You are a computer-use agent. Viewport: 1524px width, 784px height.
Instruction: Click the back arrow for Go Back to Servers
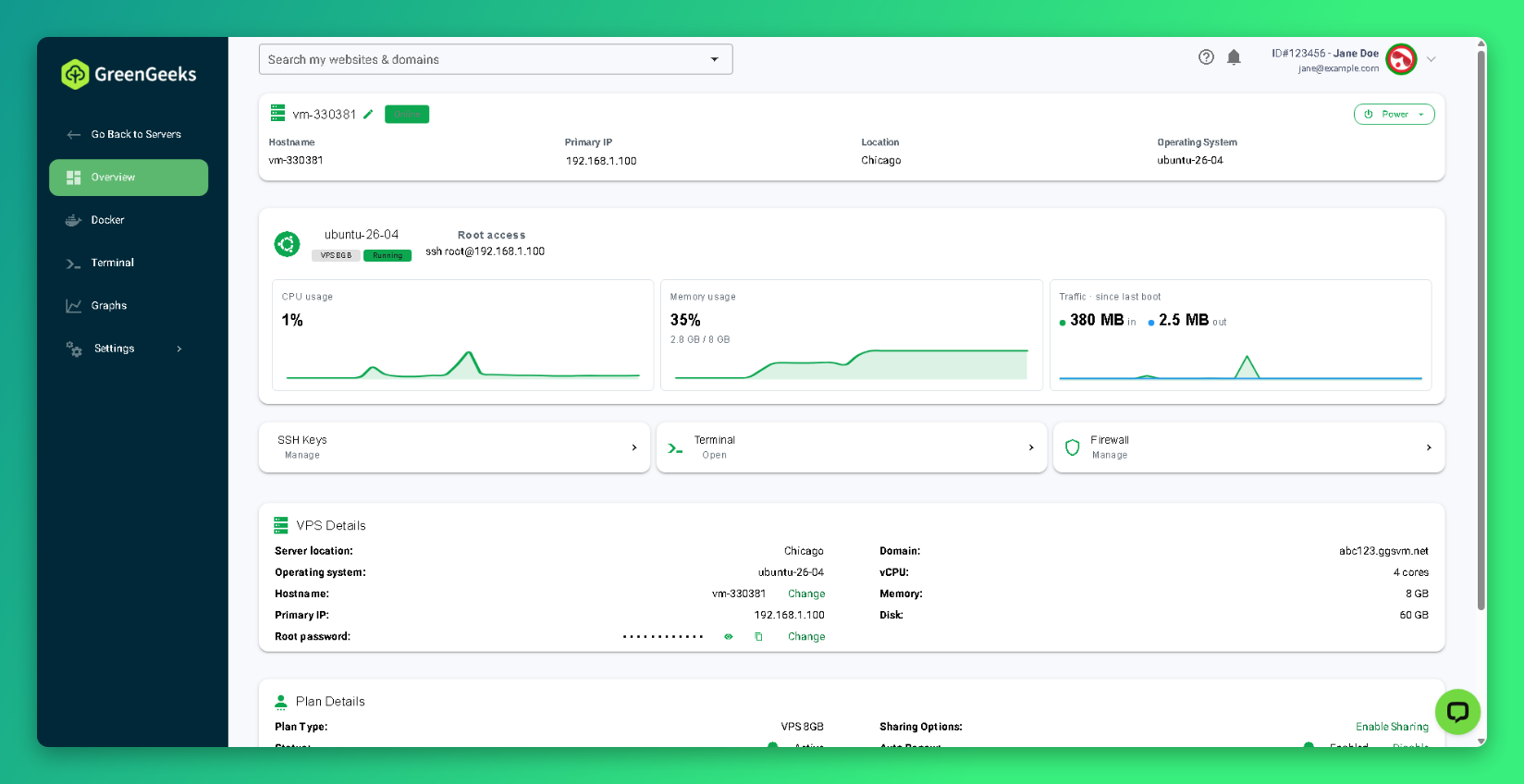coord(74,135)
